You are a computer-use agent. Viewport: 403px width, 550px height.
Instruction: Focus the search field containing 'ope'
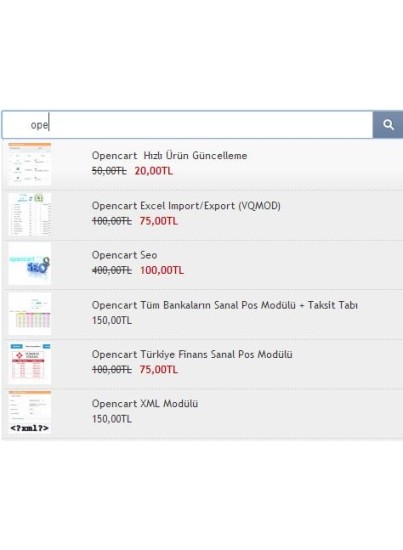click(x=187, y=125)
